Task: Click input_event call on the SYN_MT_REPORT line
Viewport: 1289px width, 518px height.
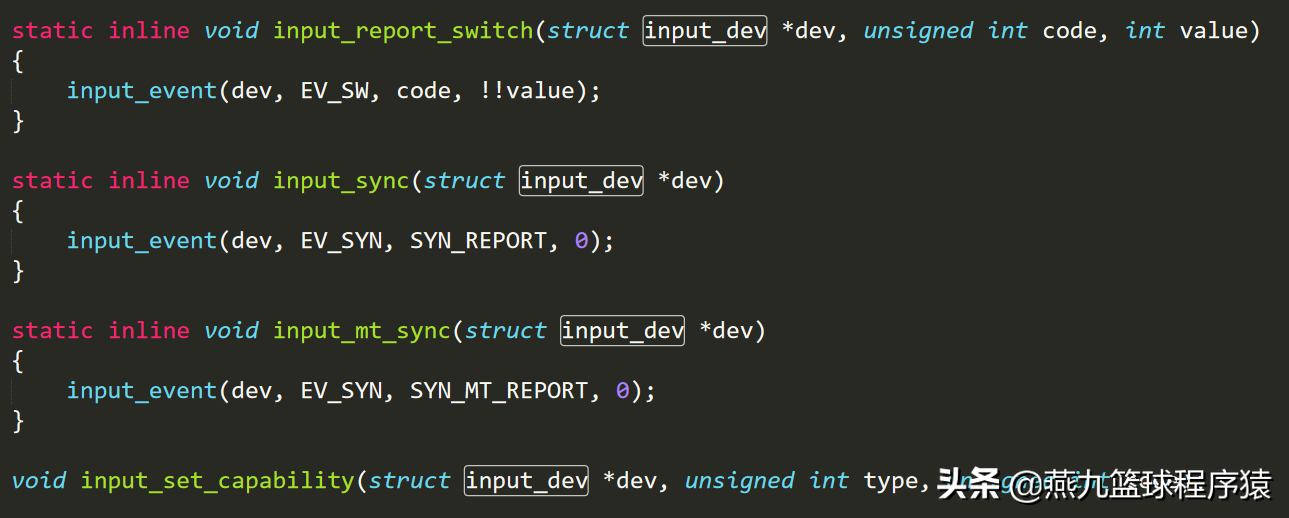Action: tap(141, 391)
